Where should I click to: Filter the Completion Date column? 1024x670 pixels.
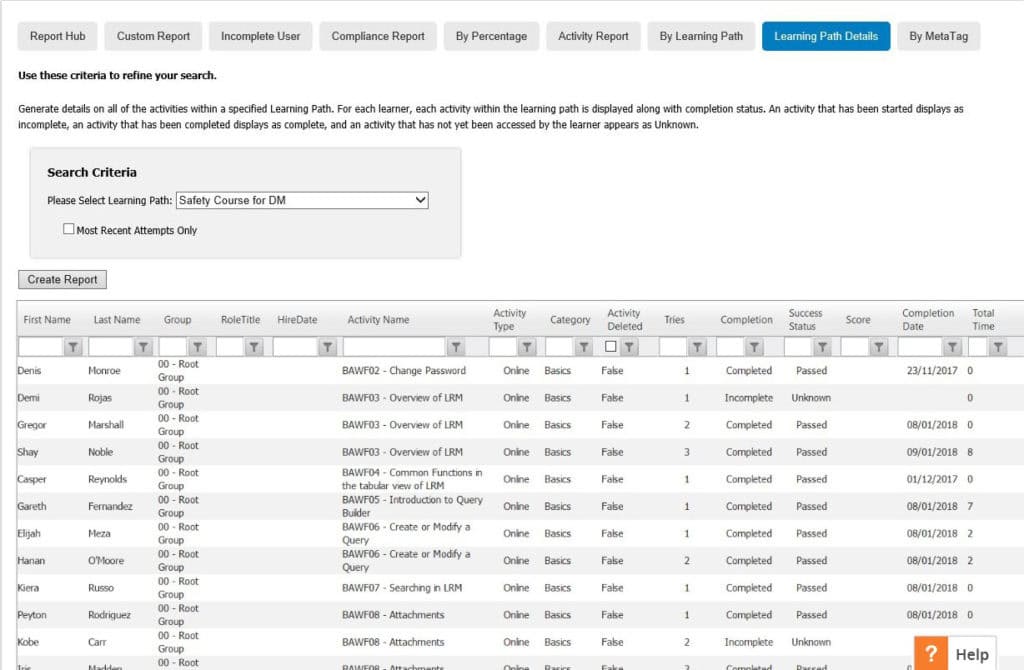pyautogui.click(x=953, y=345)
